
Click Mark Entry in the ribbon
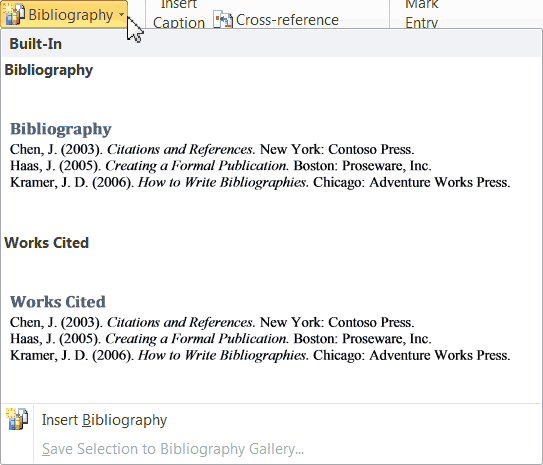tap(421, 14)
